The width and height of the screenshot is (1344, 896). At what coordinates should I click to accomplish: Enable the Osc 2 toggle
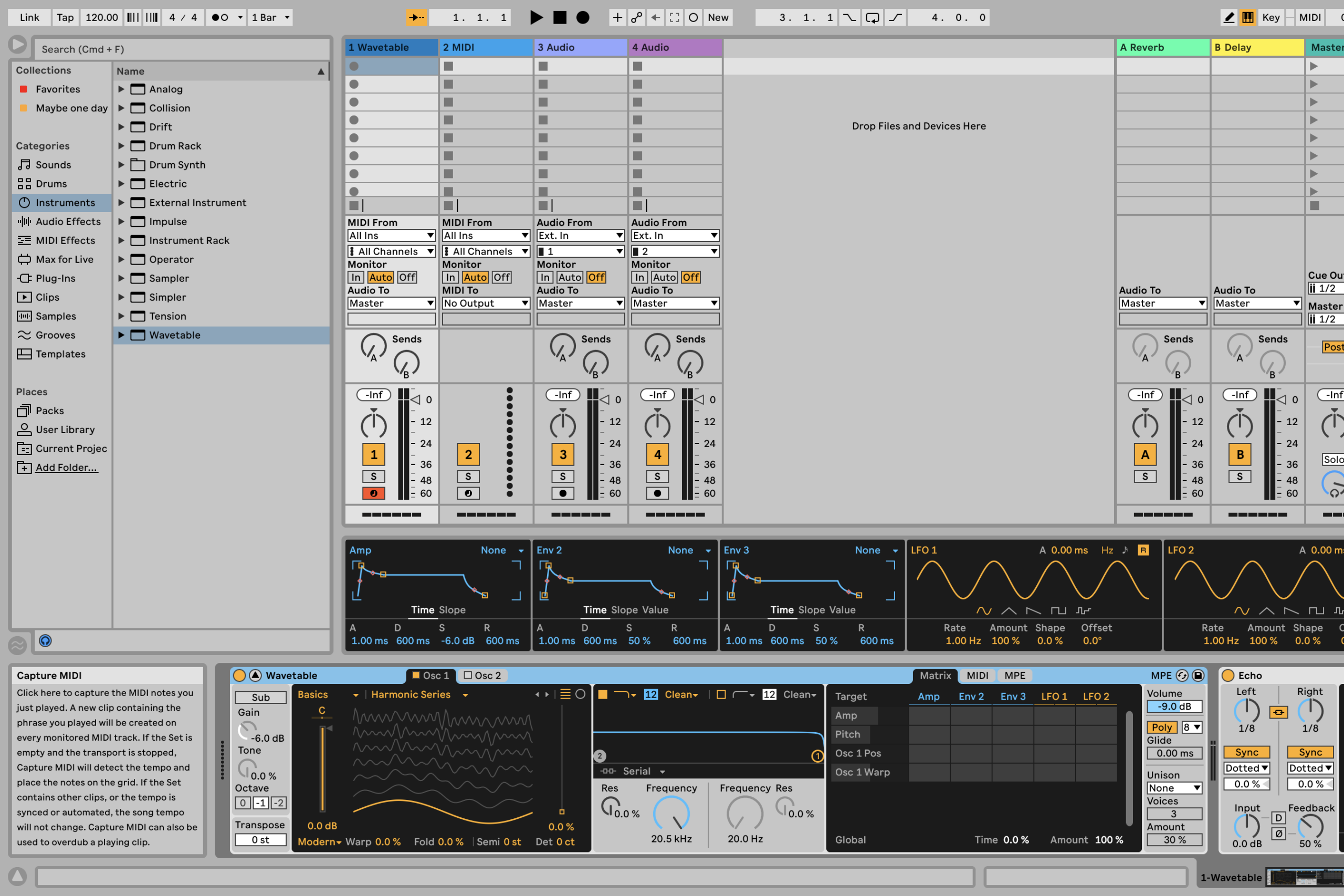pos(468,676)
